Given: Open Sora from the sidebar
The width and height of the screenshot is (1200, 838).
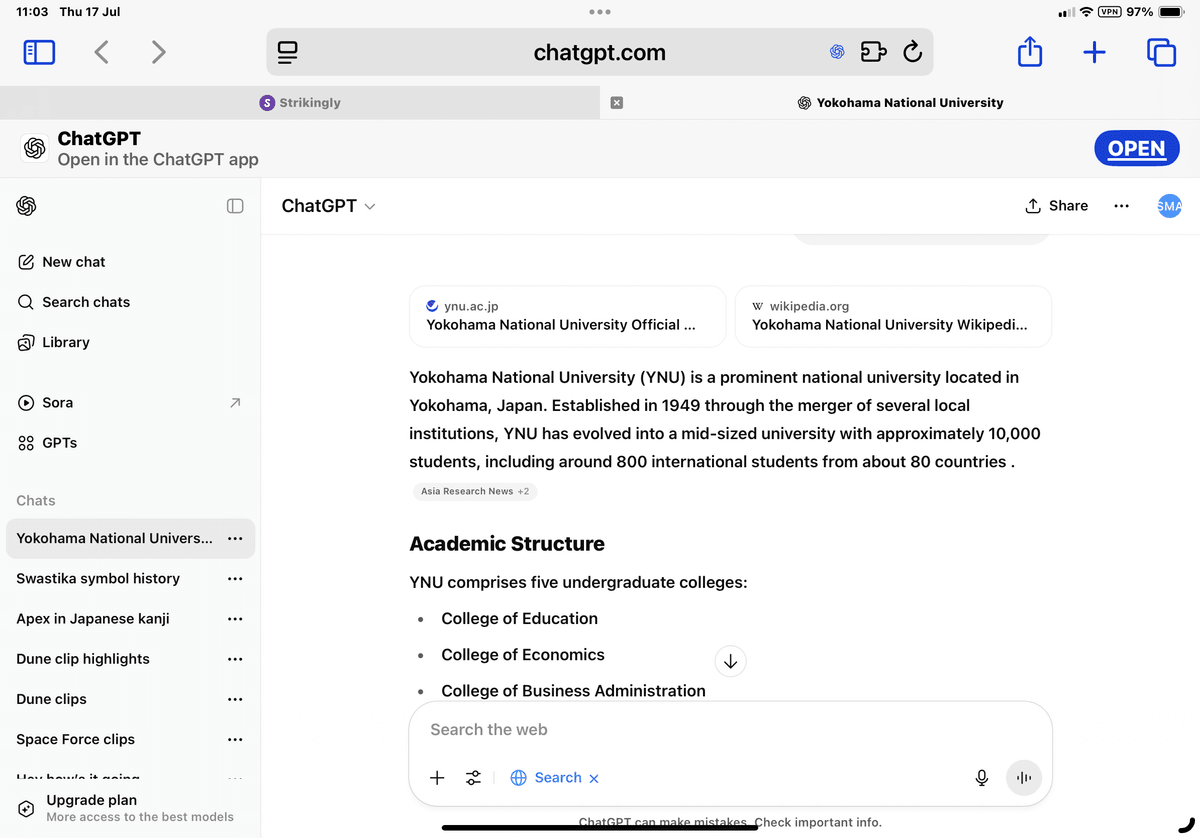Looking at the screenshot, I should click(130, 402).
